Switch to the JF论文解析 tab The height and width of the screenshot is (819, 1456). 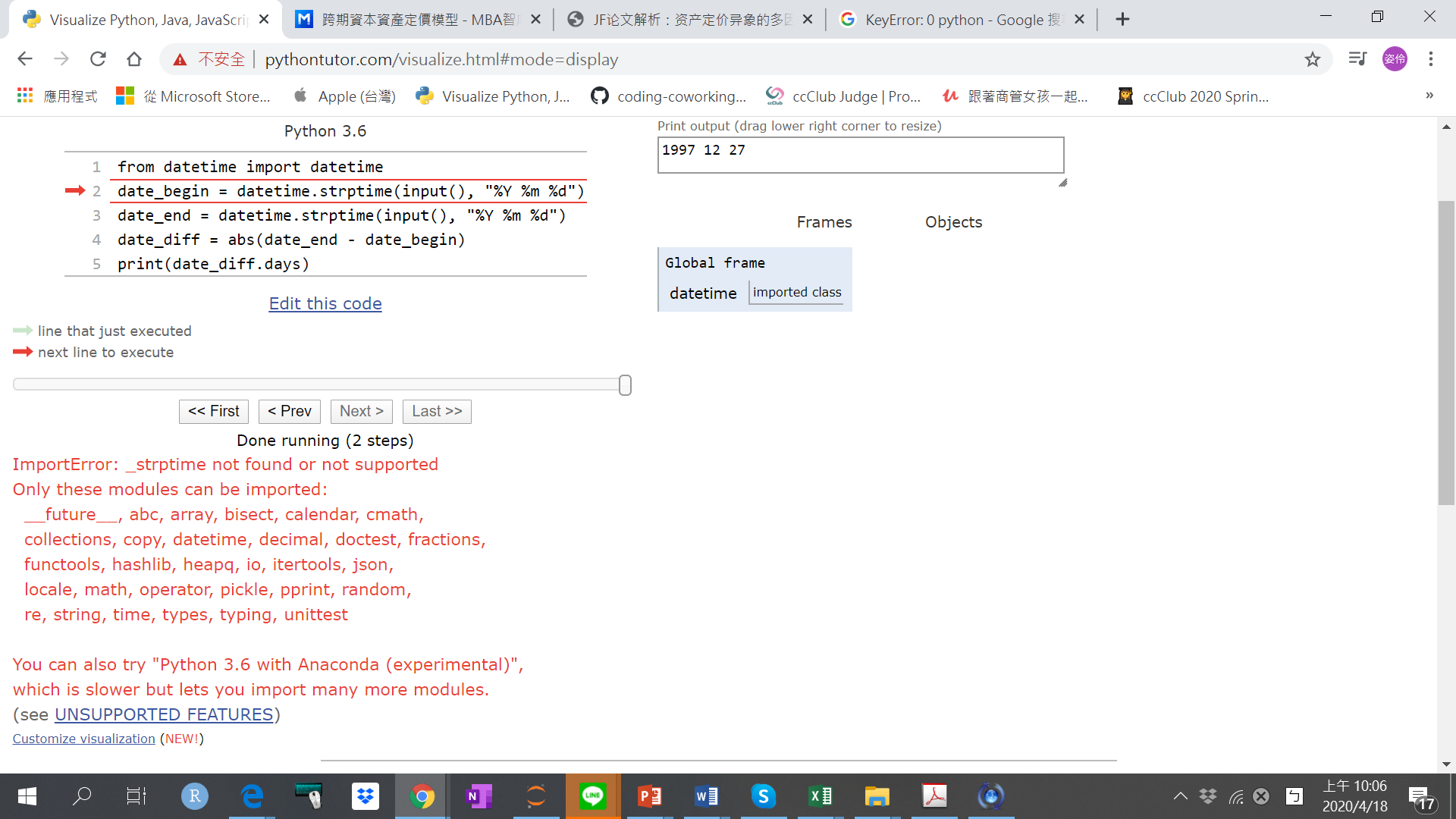(x=682, y=20)
